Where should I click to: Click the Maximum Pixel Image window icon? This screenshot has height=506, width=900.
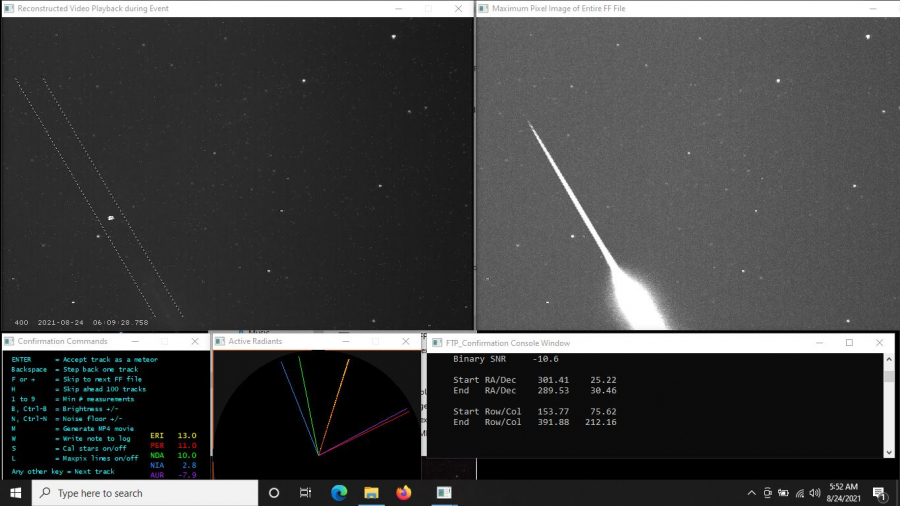[483, 9]
